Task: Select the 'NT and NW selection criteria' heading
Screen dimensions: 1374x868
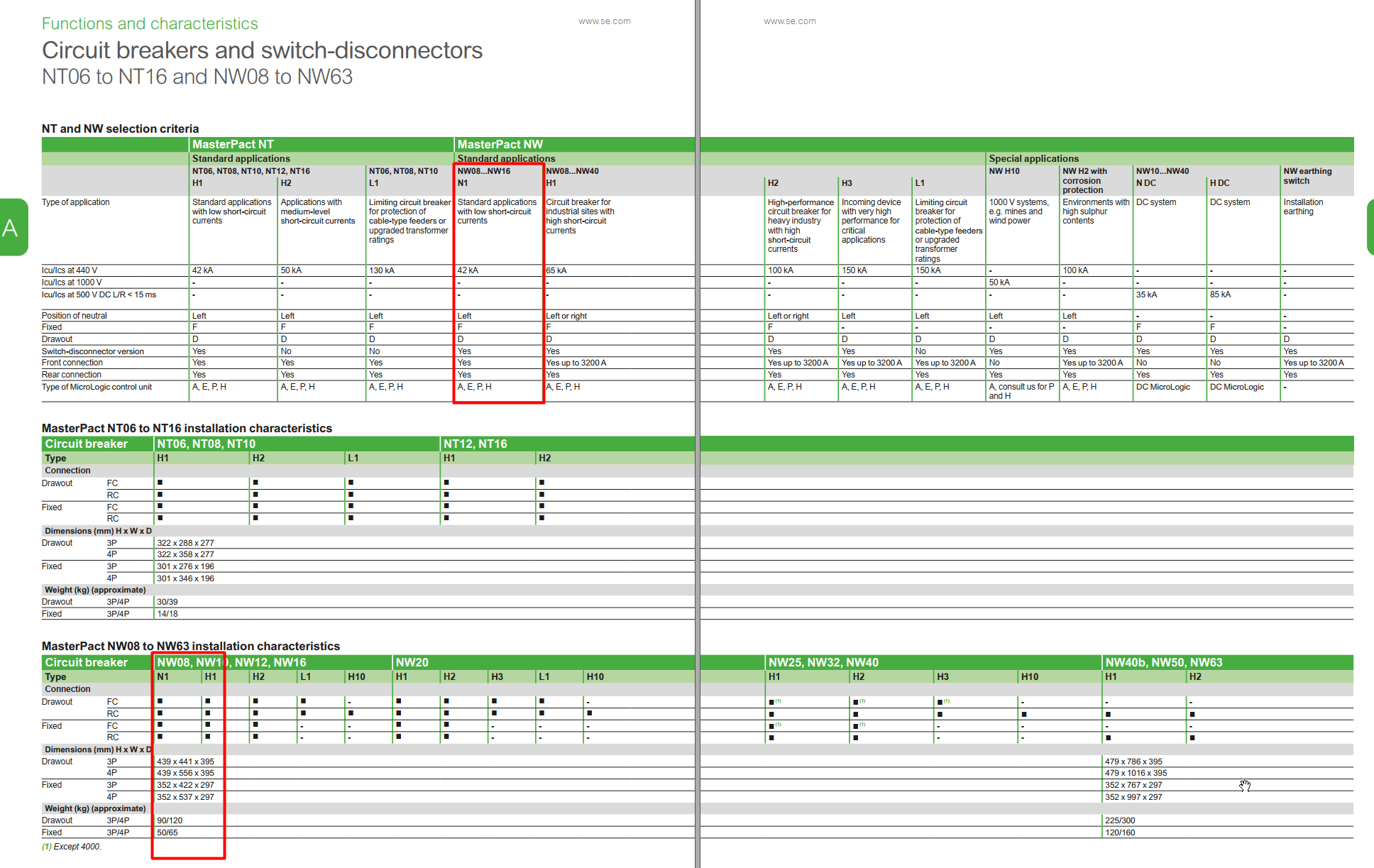Action: (x=120, y=128)
